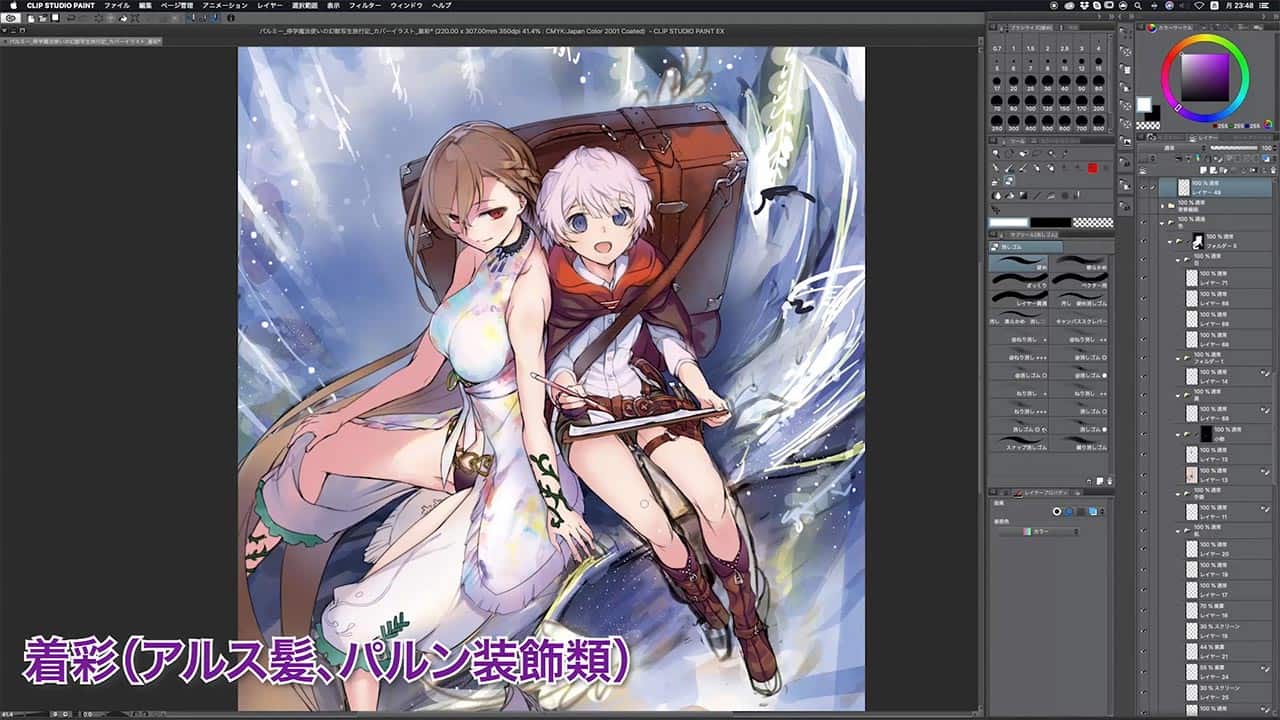Collapse the 目 layer folder
This screenshot has height=720, width=1280.
tap(1180, 260)
